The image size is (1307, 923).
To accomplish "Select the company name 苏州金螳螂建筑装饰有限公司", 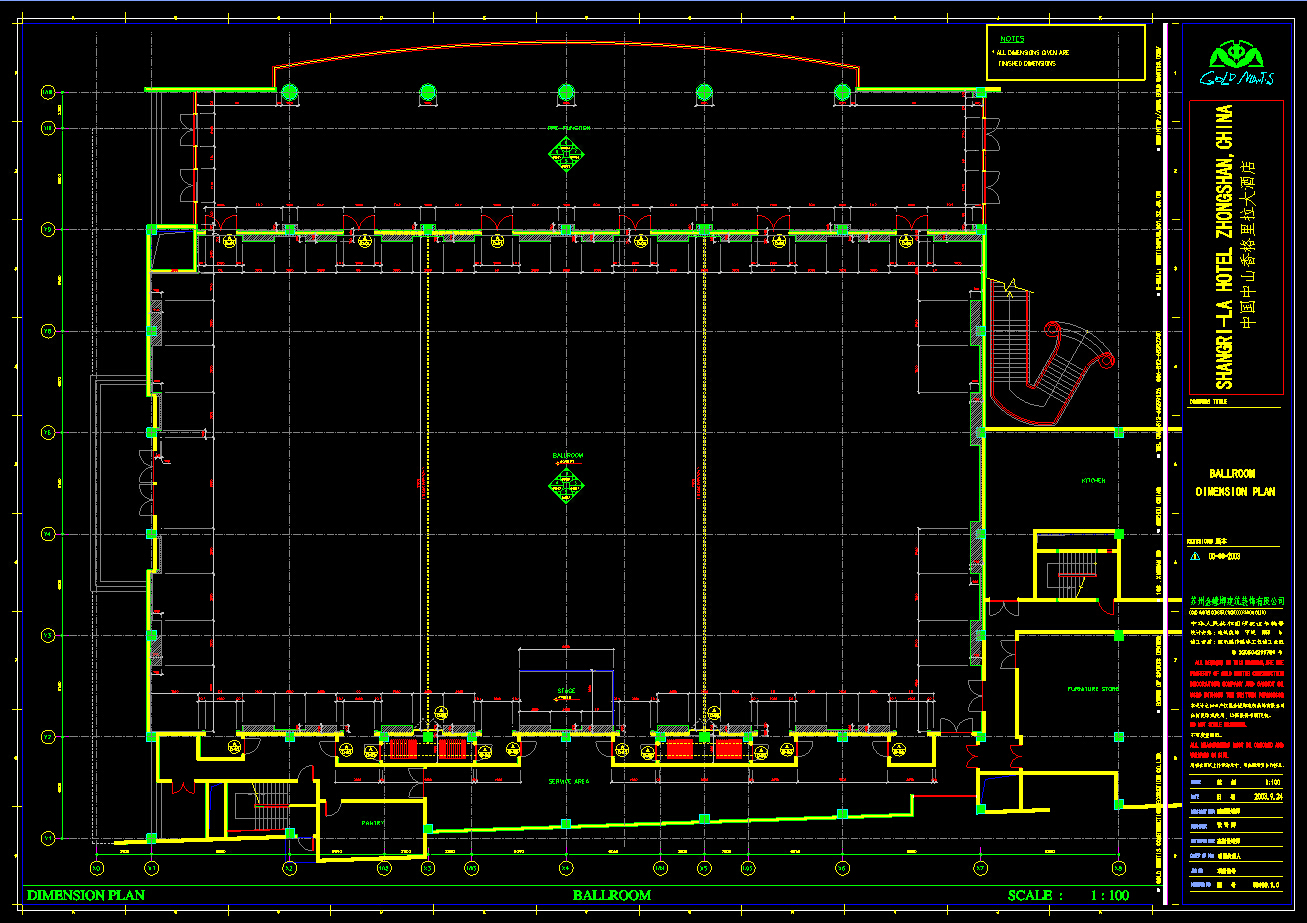I will coord(1236,601).
